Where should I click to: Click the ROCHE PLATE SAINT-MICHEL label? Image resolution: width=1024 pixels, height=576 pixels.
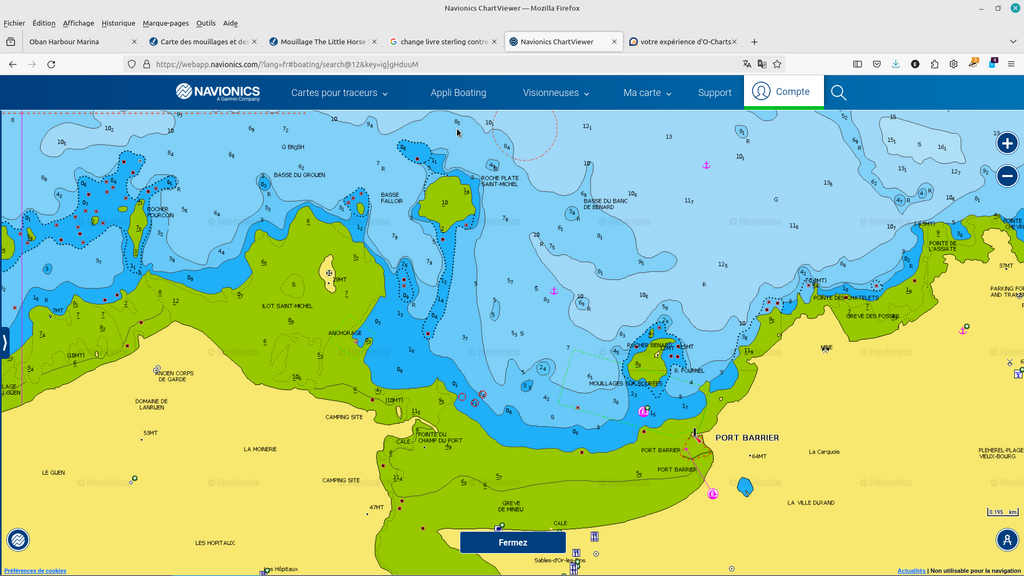[500, 181]
